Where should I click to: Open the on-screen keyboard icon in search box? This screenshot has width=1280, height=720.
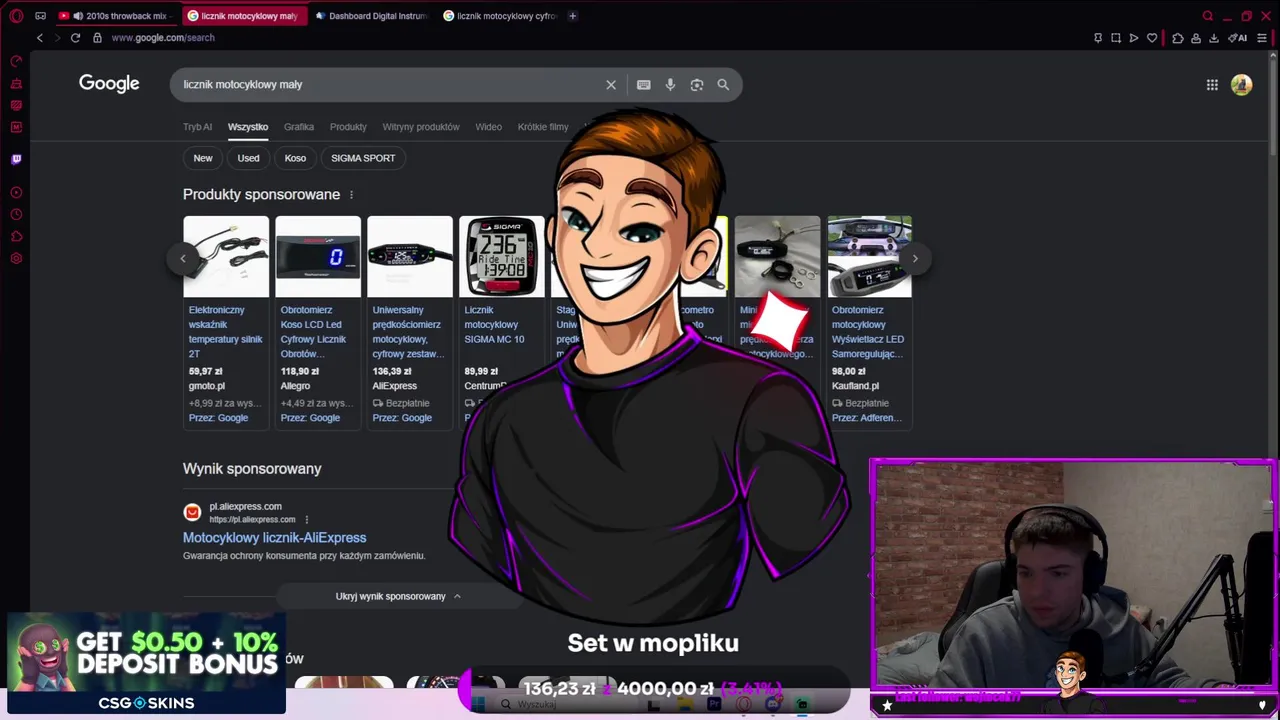(x=644, y=85)
